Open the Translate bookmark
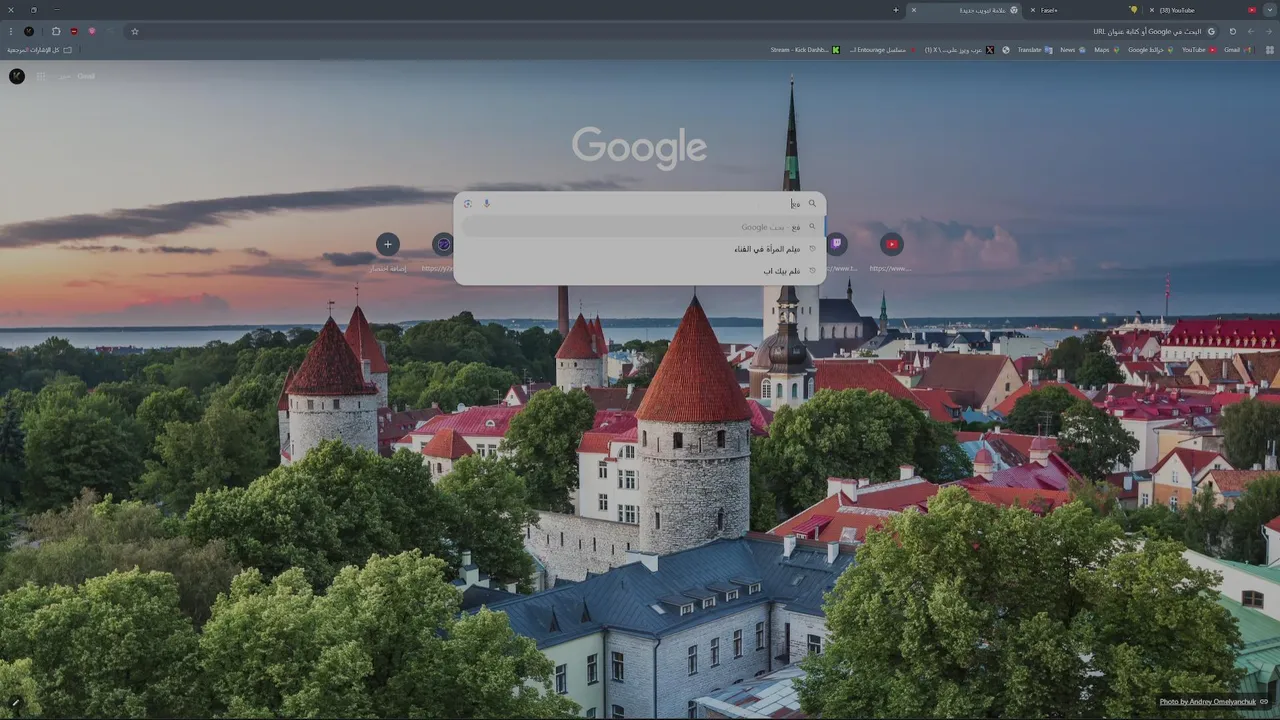Screen dimensions: 1280x720 tap(1035, 50)
